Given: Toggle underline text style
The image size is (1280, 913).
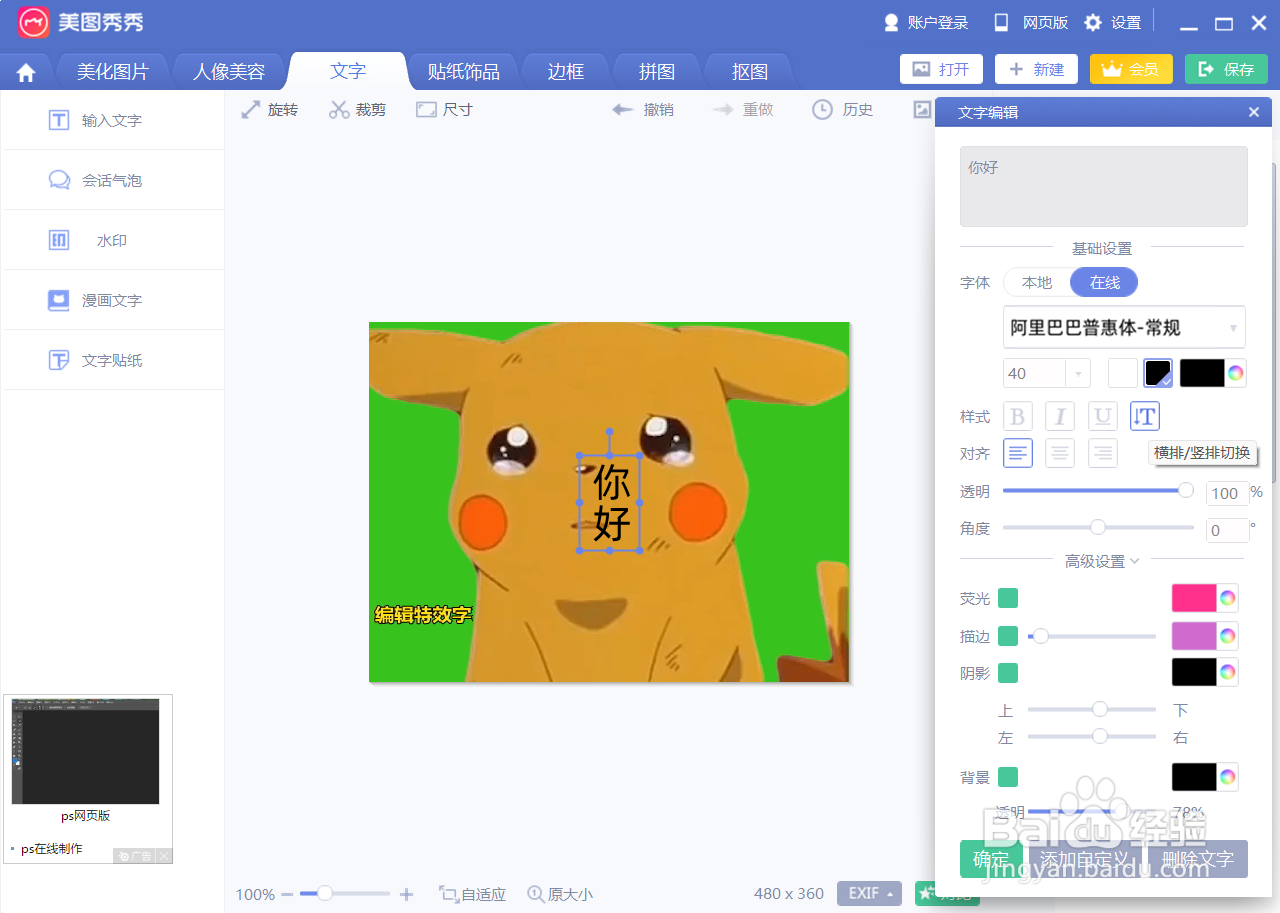Looking at the screenshot, I should (x=1102, y=416).
